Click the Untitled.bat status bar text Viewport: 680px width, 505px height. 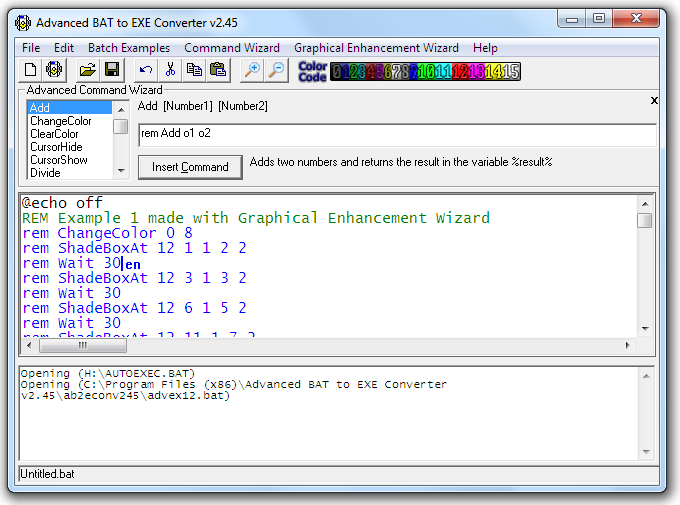coord(47,474)
